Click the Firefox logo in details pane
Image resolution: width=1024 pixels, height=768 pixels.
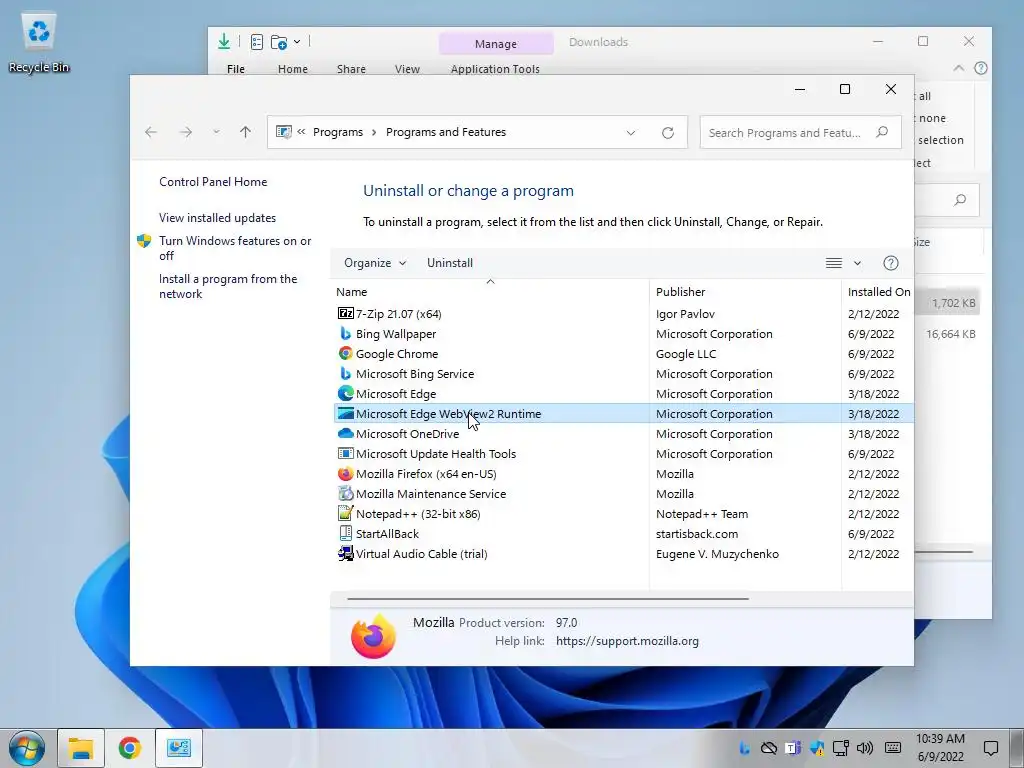373,635
